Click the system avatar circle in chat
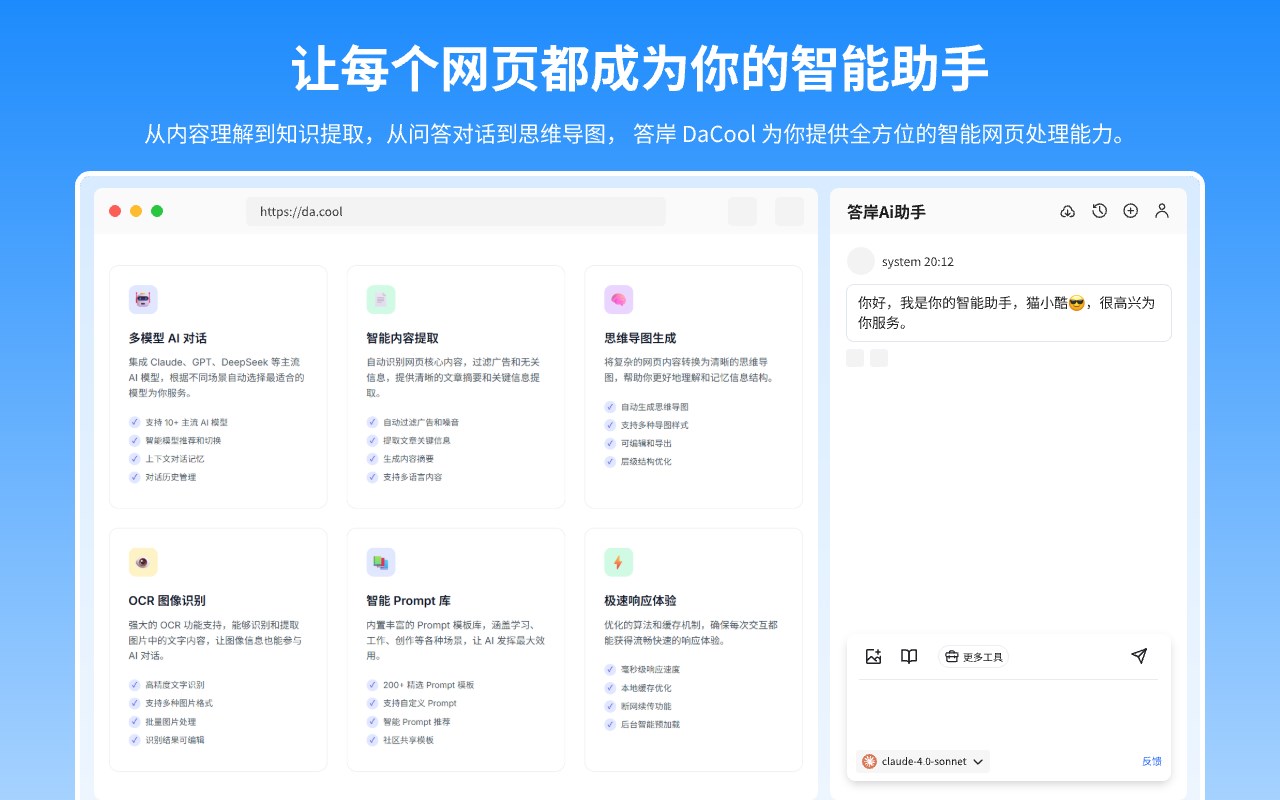 (861, 261)
